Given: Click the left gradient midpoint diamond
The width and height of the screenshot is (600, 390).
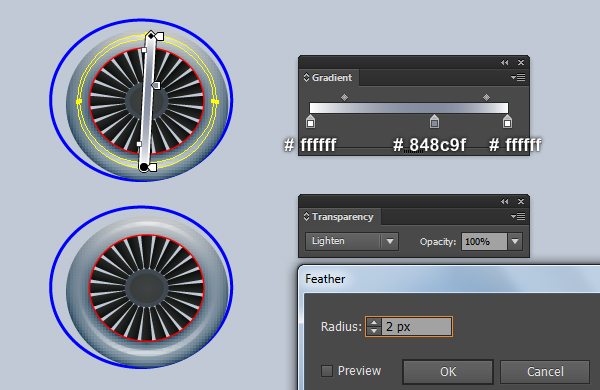Looking at the screenshot, I should pos(344,98).
